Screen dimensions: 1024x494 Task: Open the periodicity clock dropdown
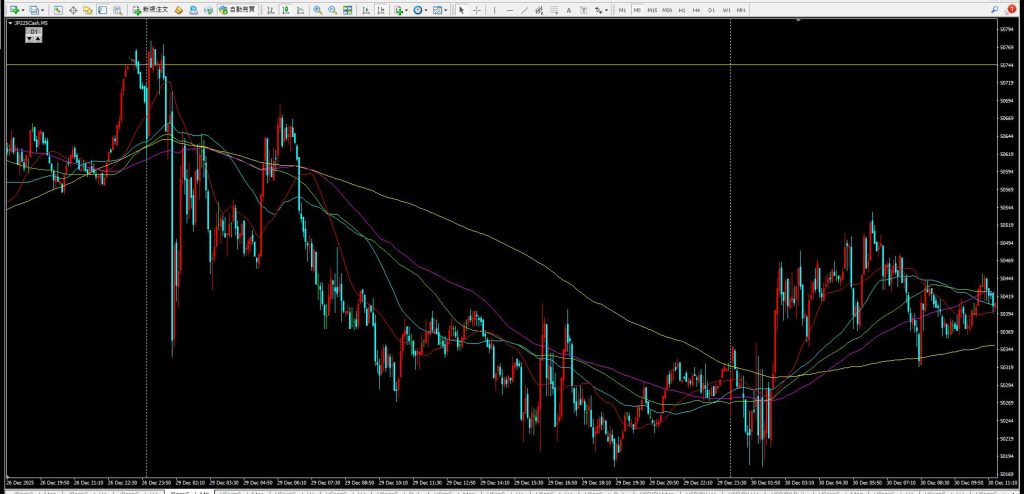[x=427, y=9]
